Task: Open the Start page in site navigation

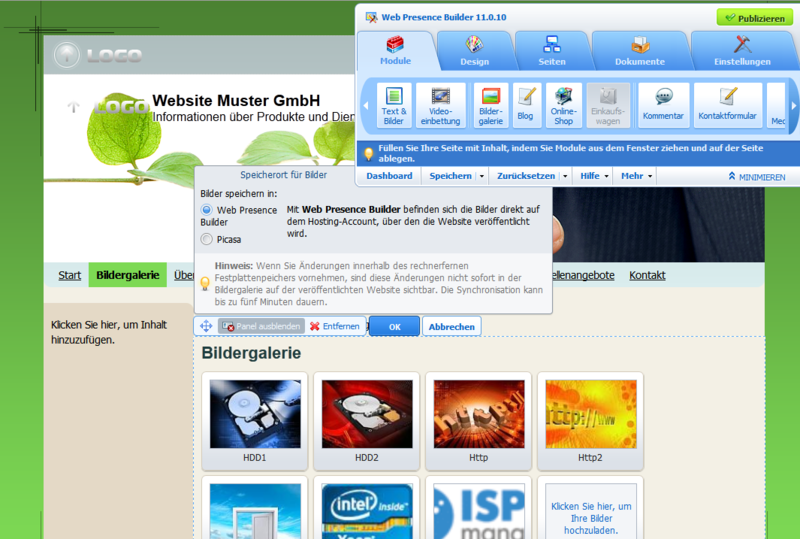Action: pos(69,275)
